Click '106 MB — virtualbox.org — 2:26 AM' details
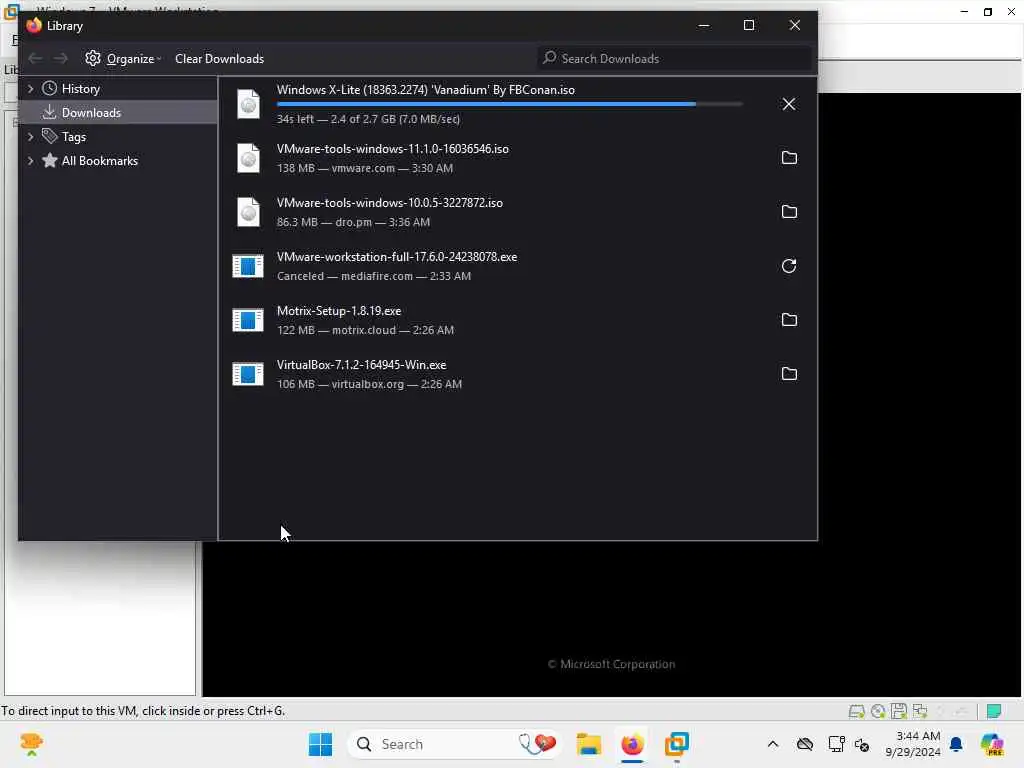The width and height of the screenshot is (1024, 768). tap(369, 385)
